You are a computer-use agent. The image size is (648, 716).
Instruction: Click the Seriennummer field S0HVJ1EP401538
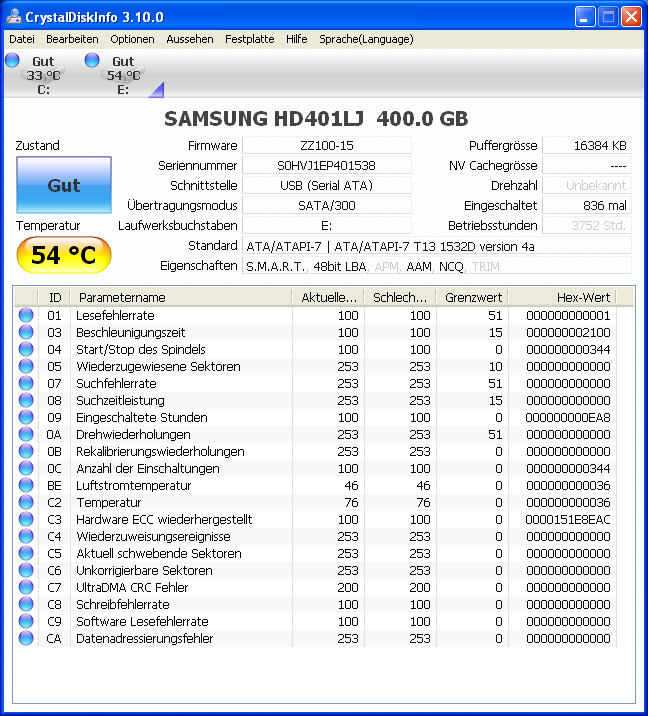(327, 165)
